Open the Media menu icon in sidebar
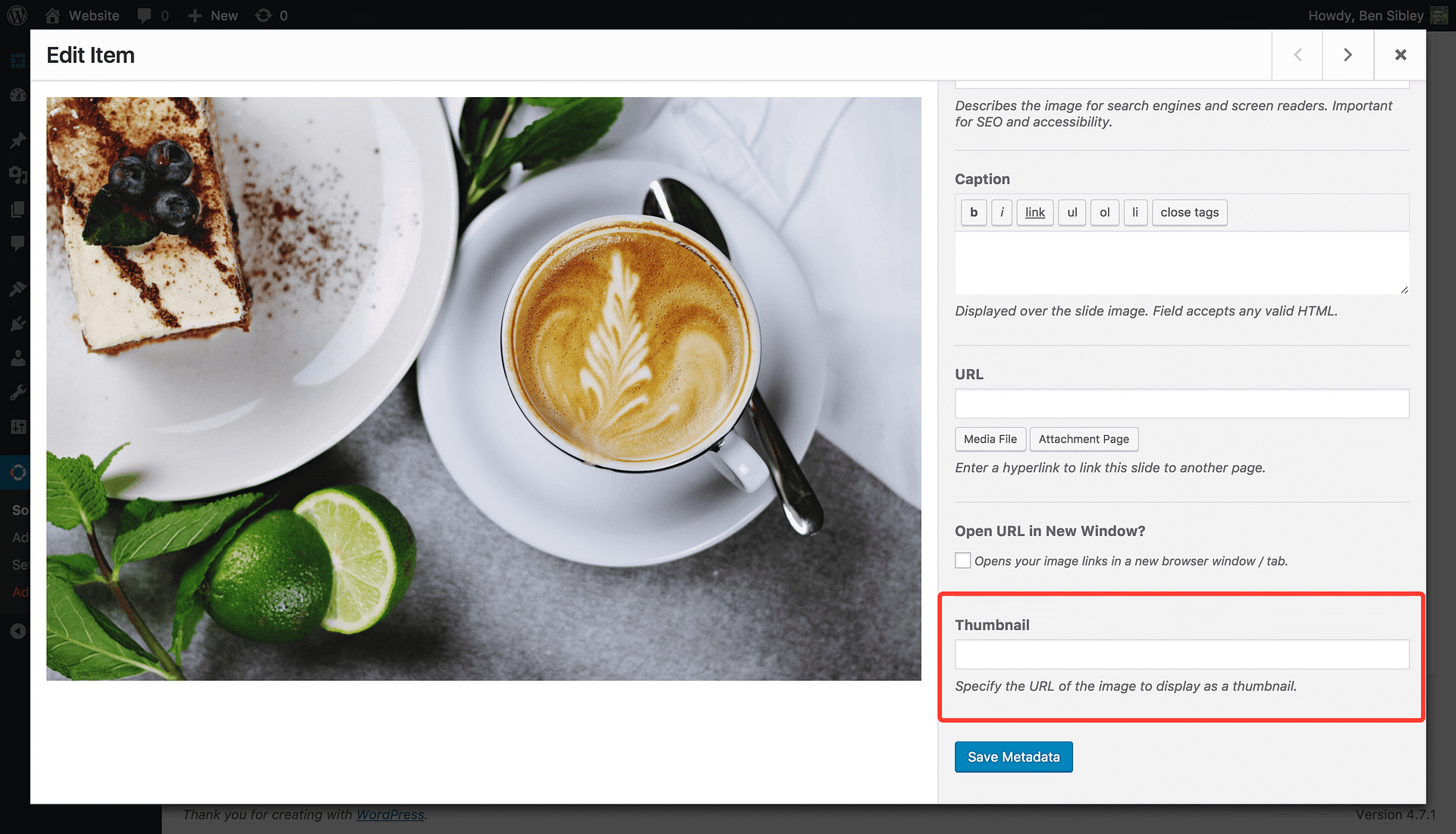This screenshot has width=1456, height=834. [18, 174]
